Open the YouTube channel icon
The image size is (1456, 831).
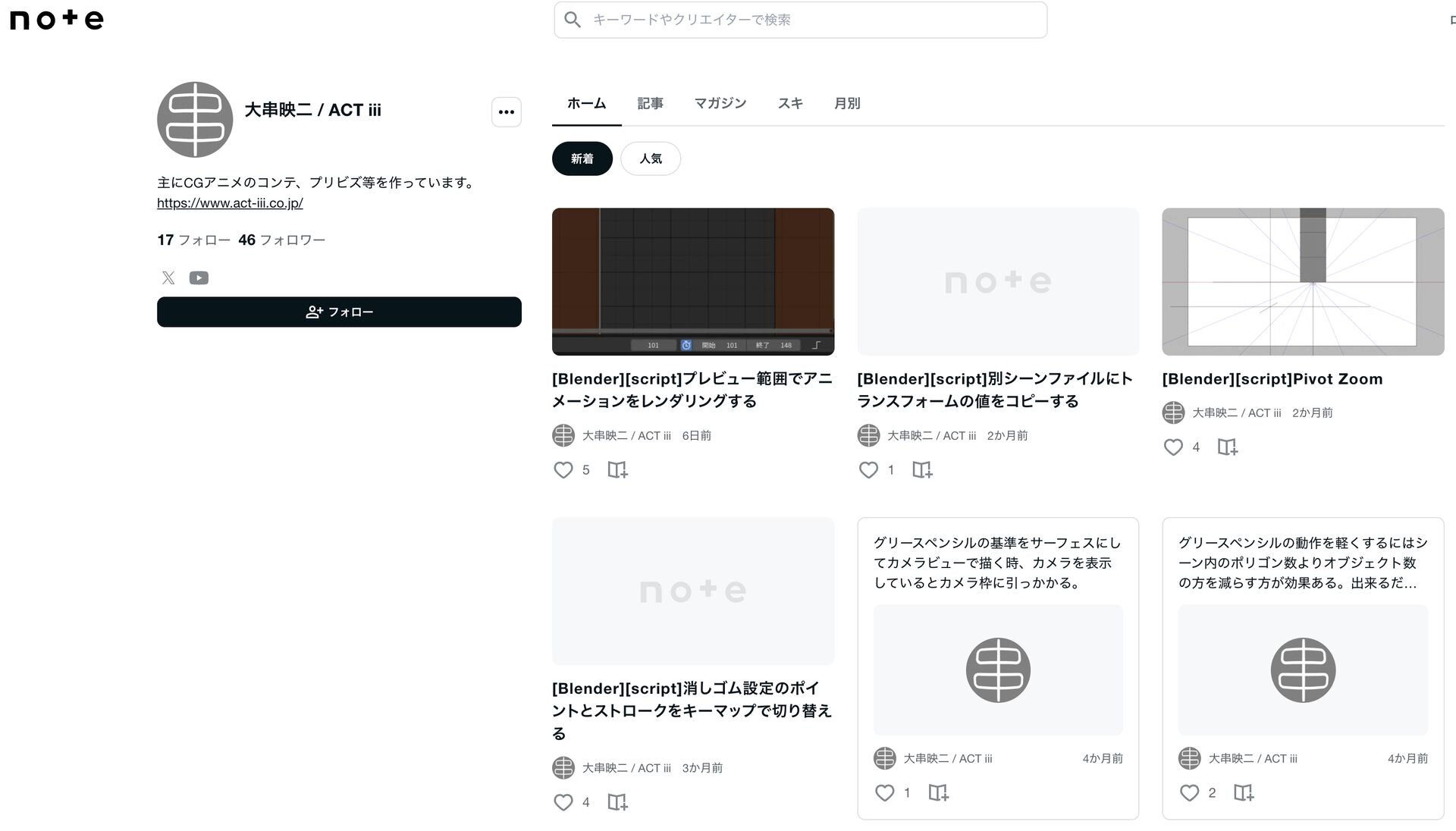coord(199,278)
